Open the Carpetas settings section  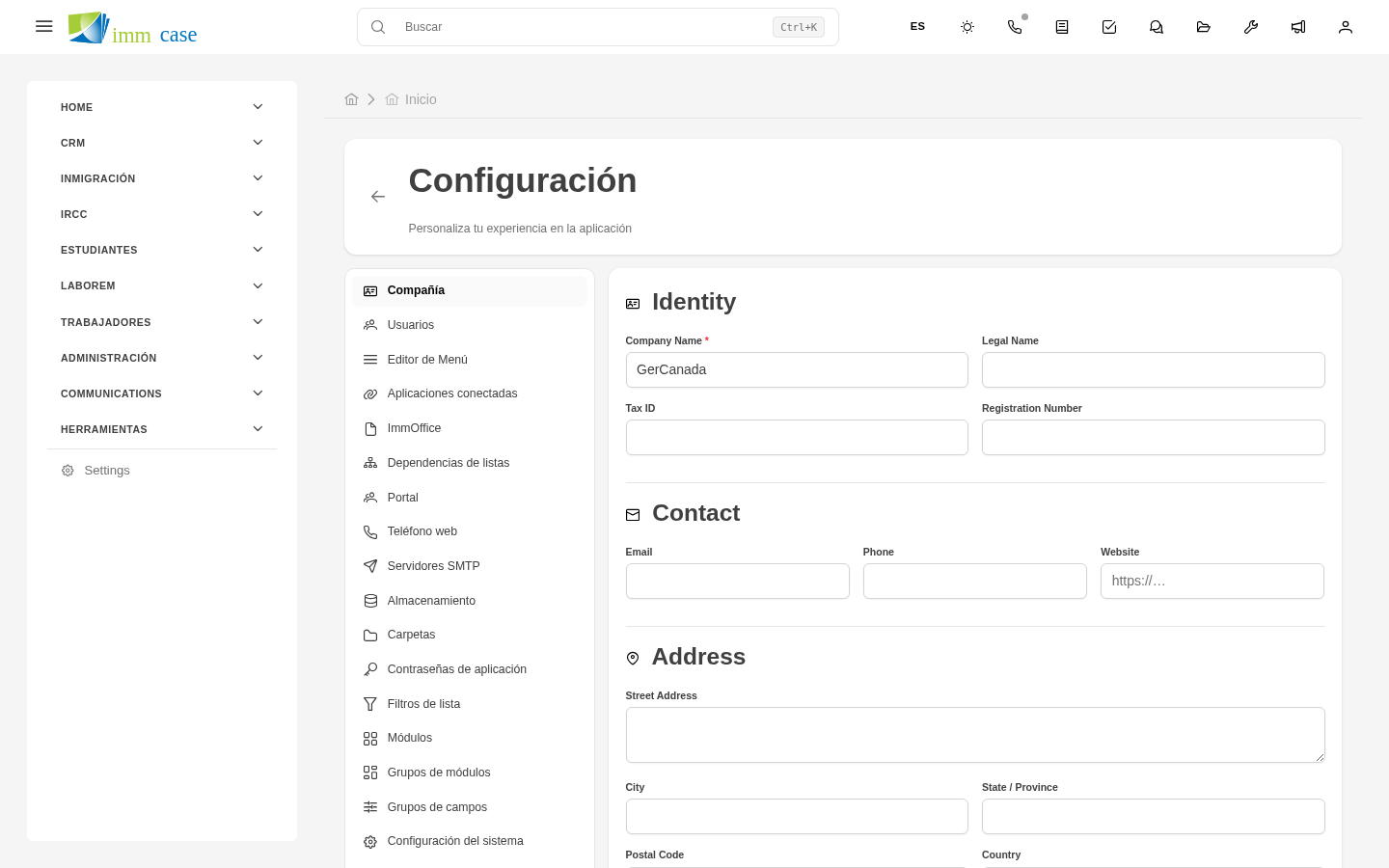(470, 635)
